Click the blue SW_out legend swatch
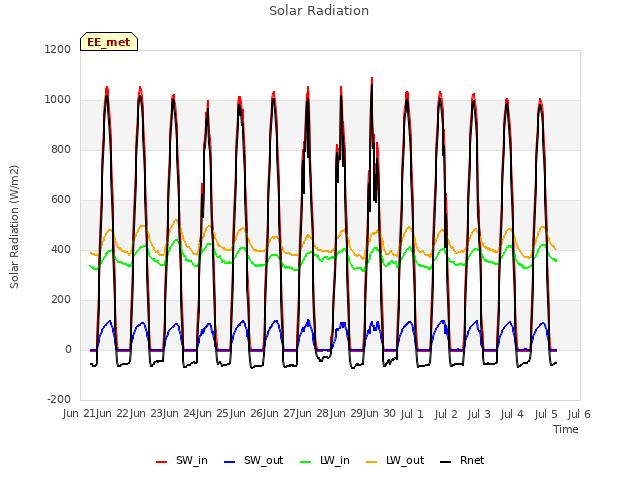This screenshot has height=480, width=640. click(x=230, y=462)
